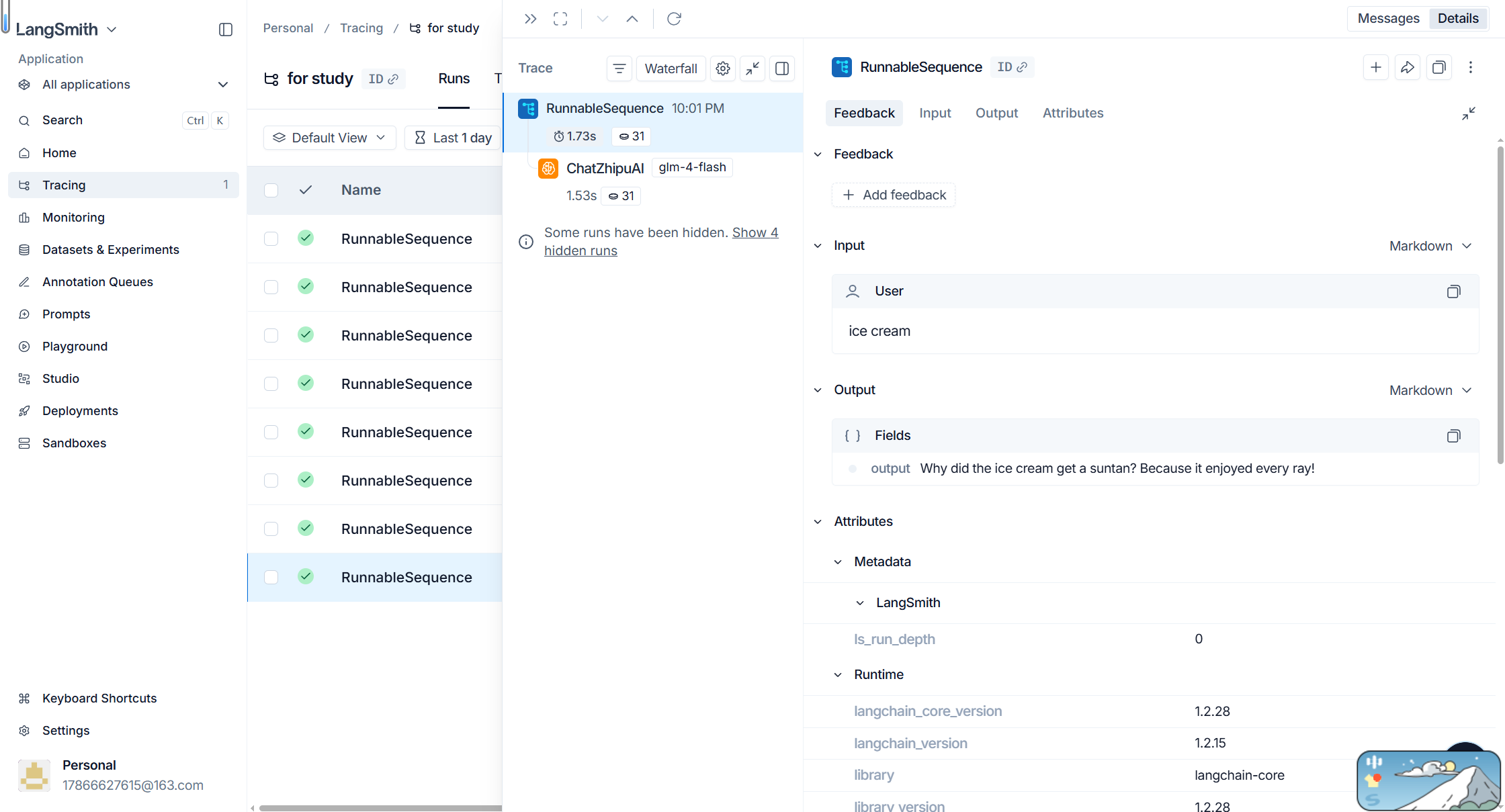This screenshot has width=1505, height=812.
Task: Open LangSmith workspace dropdown
Action: point(67,30)
